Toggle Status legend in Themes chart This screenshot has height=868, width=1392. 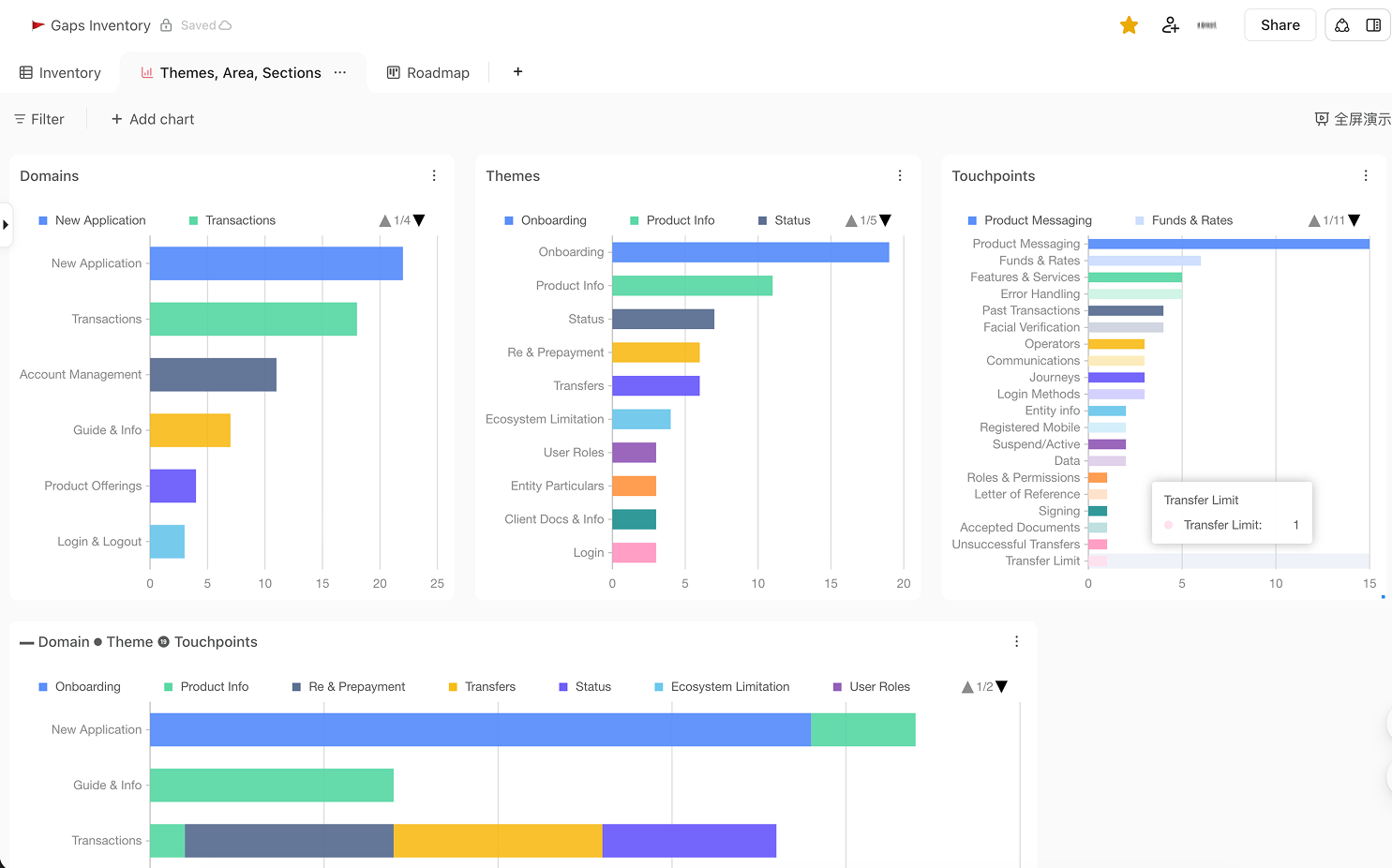click(x=784, y=220)
